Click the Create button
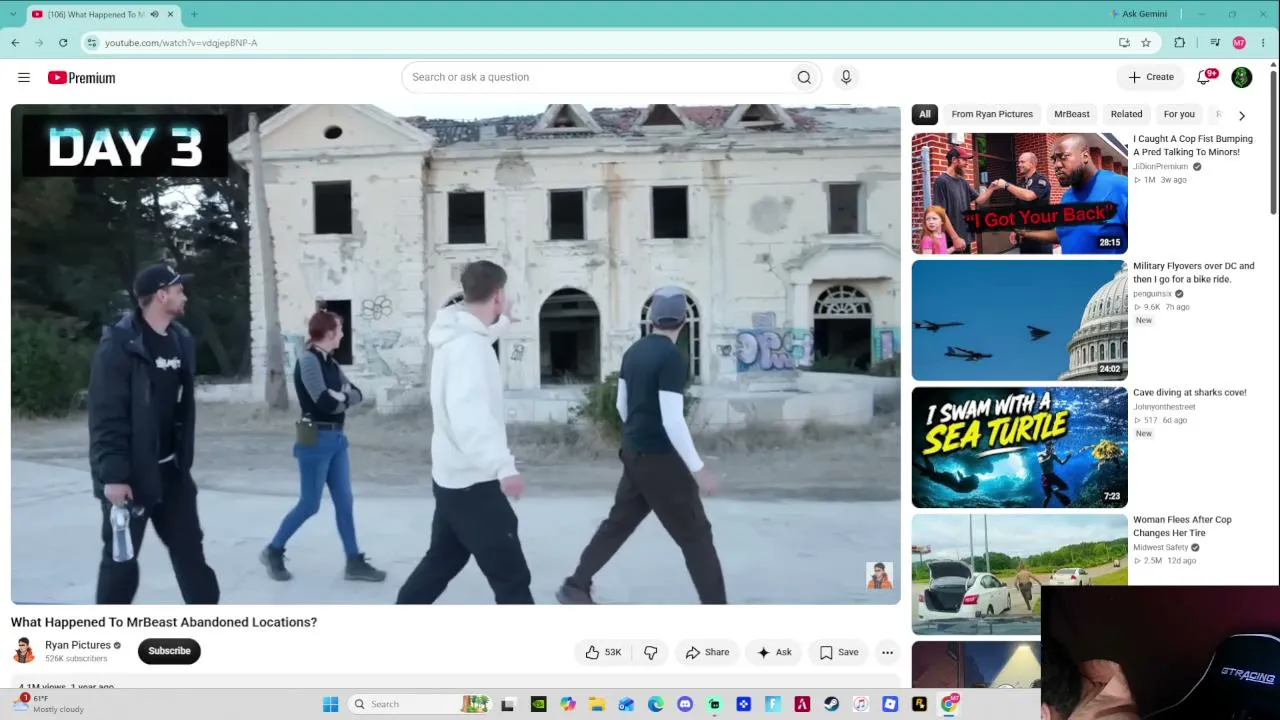This screenshot has width=1280, height=720. coord(1151,77)
